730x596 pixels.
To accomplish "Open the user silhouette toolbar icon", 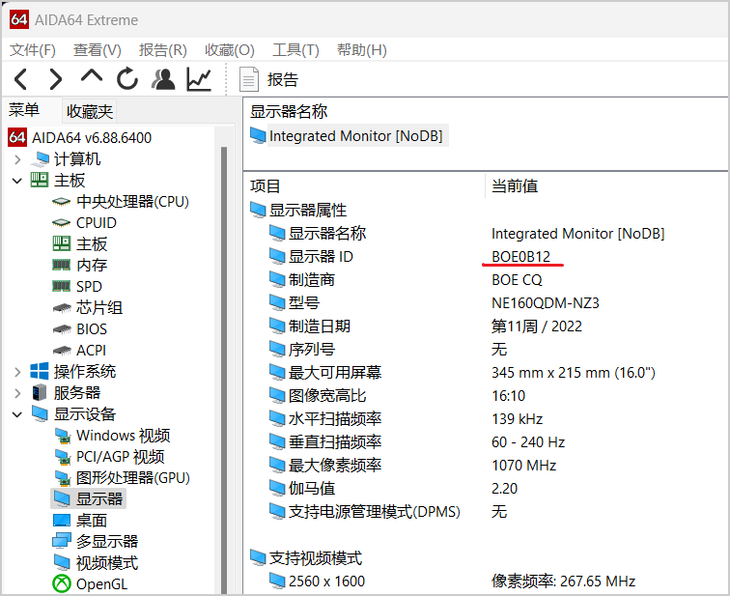I will click(163, 79).
